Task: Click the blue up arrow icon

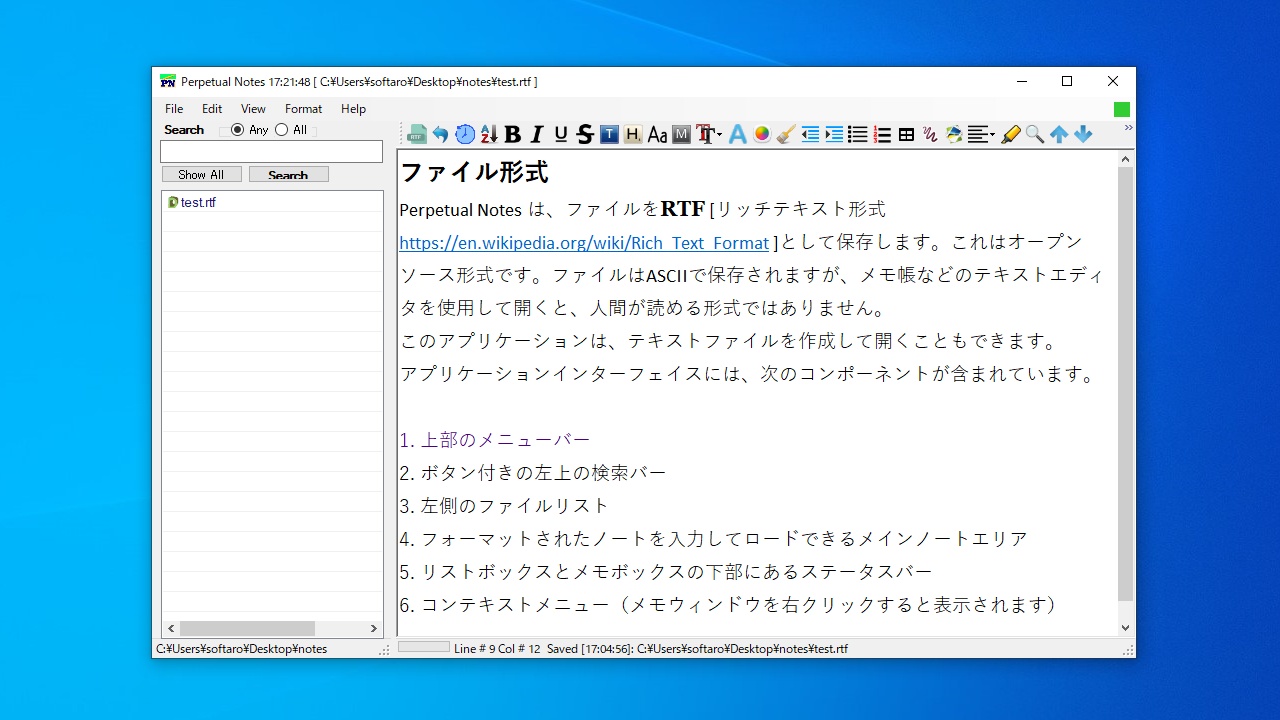Action: point(1059,134)
